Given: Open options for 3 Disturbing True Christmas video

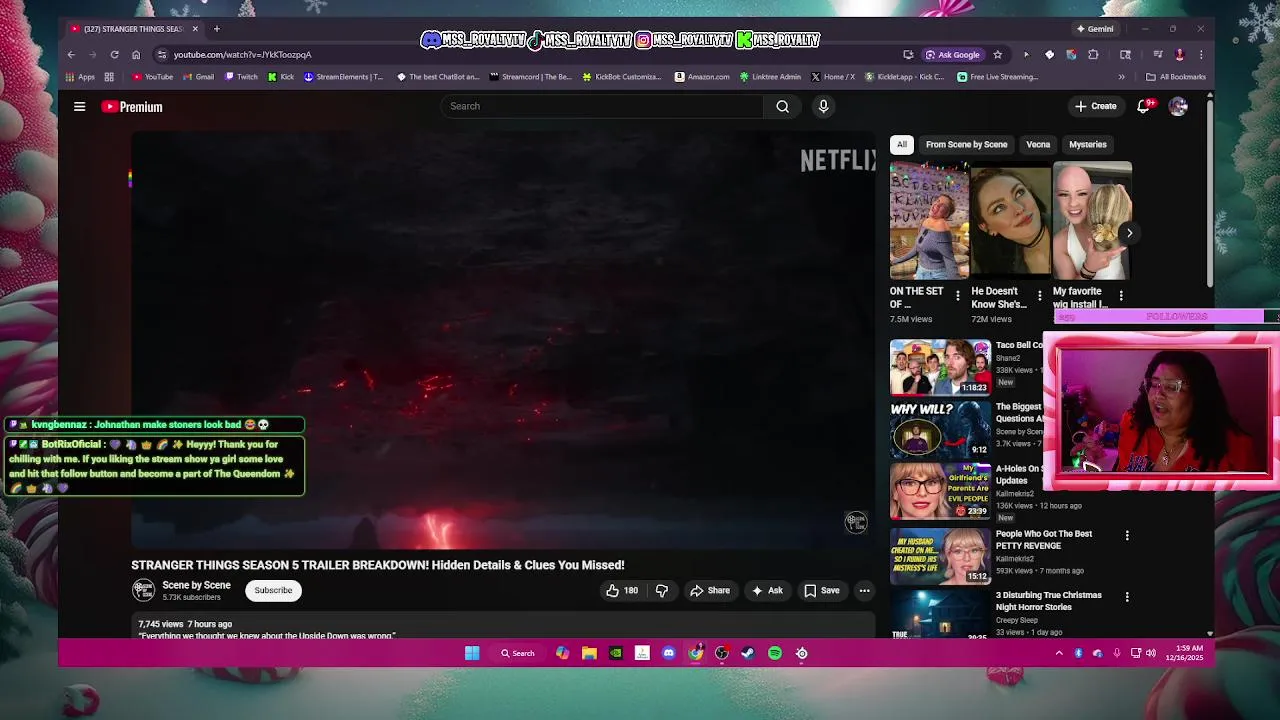Looking at the screenshot, I should (x=1127, y=597).
